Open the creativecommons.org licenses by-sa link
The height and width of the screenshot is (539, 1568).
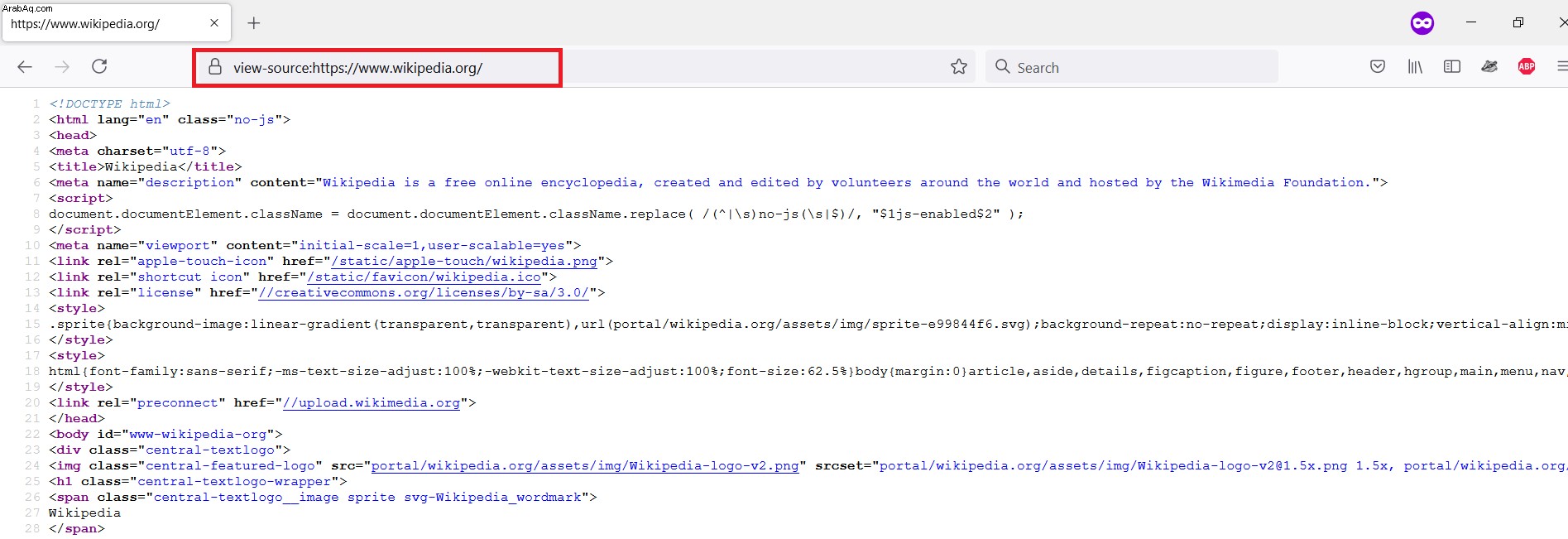click(424, 292)
